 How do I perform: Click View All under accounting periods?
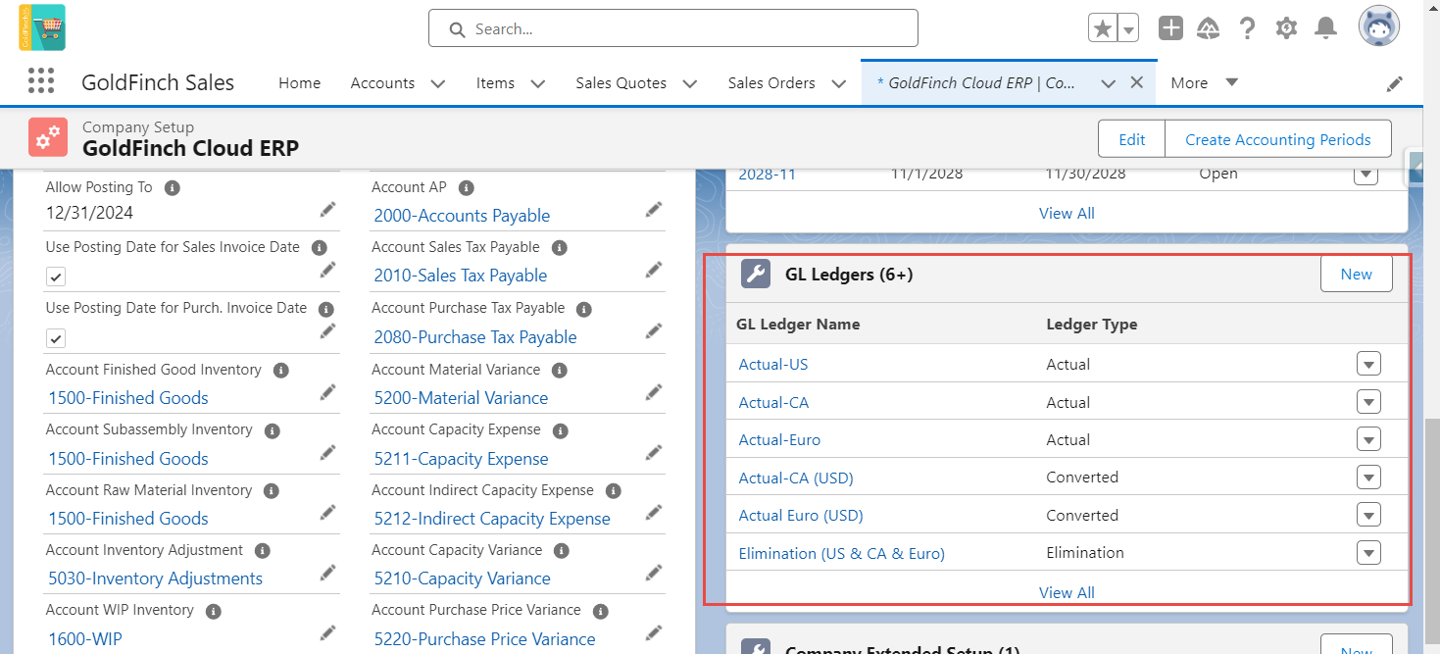click(1067, 213)
